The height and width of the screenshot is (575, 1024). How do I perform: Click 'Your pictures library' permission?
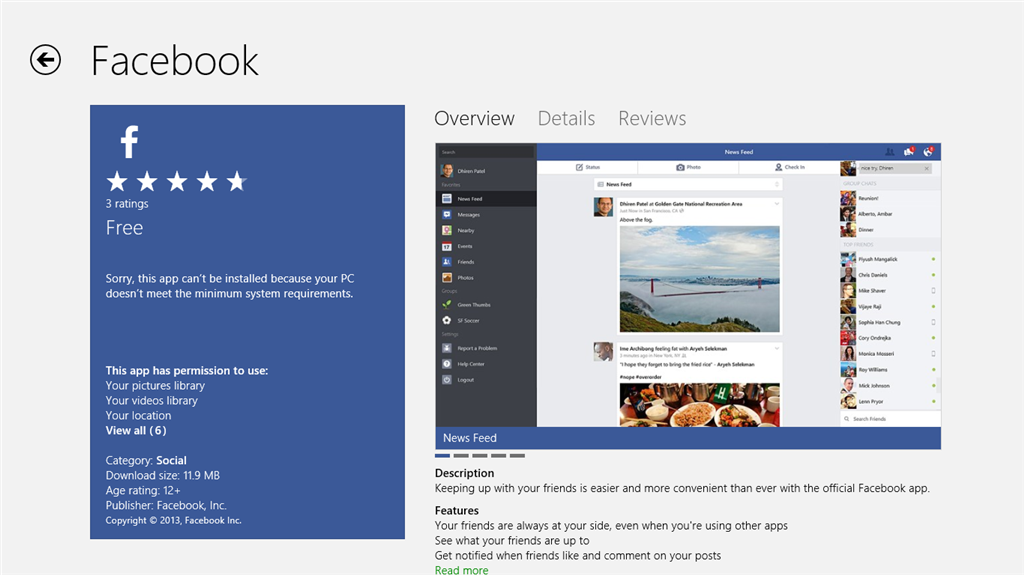point(155,386)
